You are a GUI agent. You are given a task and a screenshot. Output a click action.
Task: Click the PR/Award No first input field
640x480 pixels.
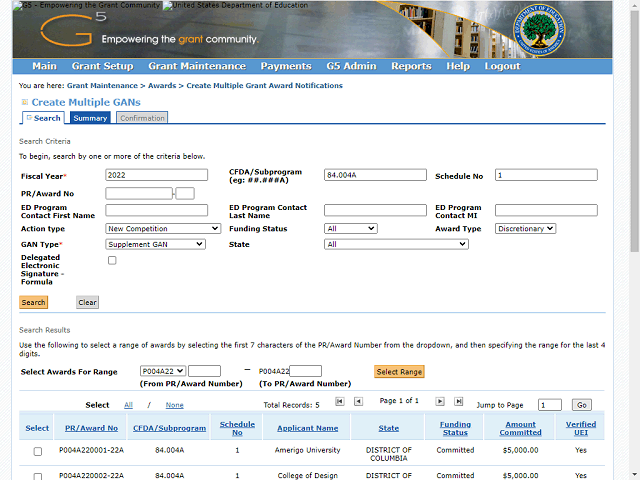[139, 193]
